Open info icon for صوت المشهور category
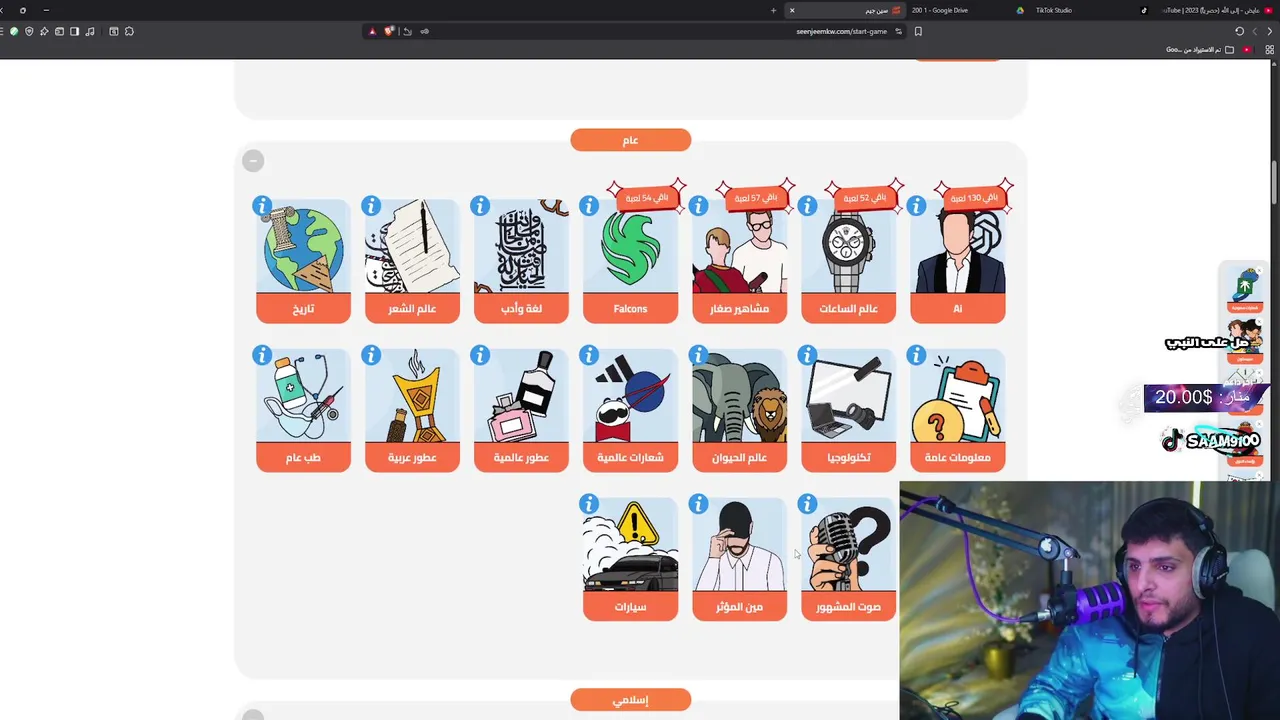Viewport: 1280px width, 720px height. click(807, 504)
